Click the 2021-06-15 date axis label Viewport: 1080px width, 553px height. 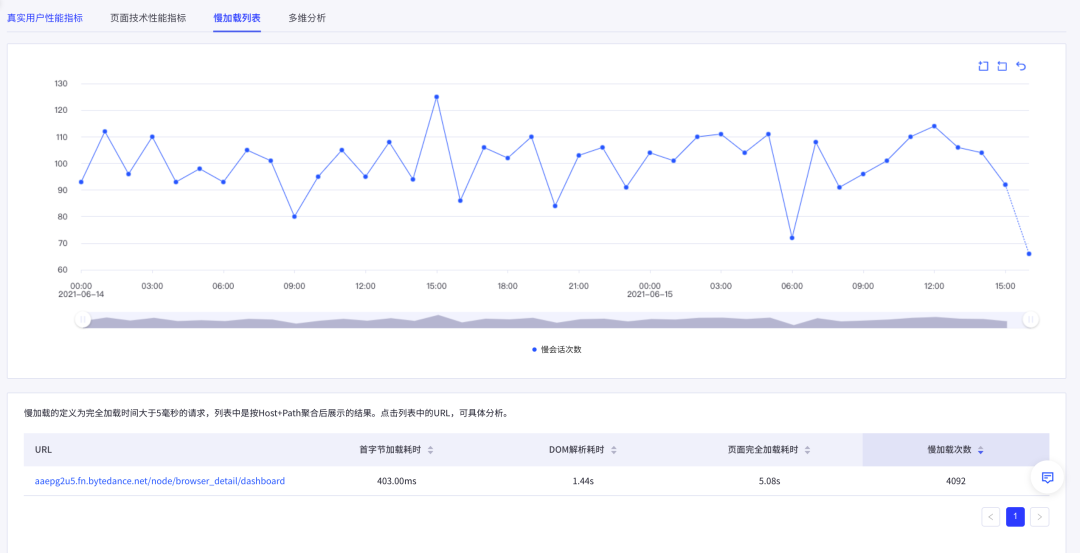click(x=650, y=293)
